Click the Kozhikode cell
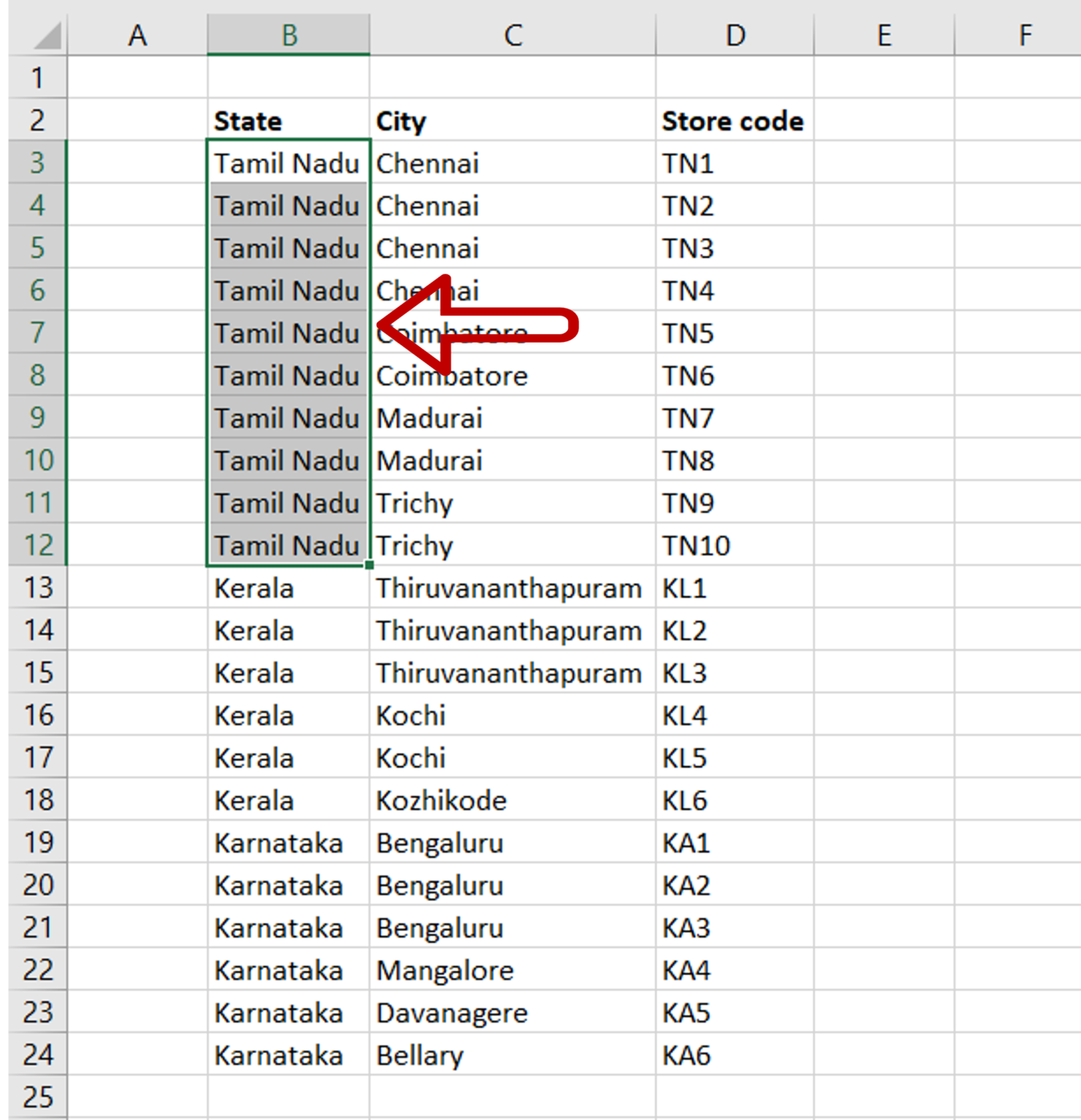The image size is (1081, 1120). coord(513,800)
